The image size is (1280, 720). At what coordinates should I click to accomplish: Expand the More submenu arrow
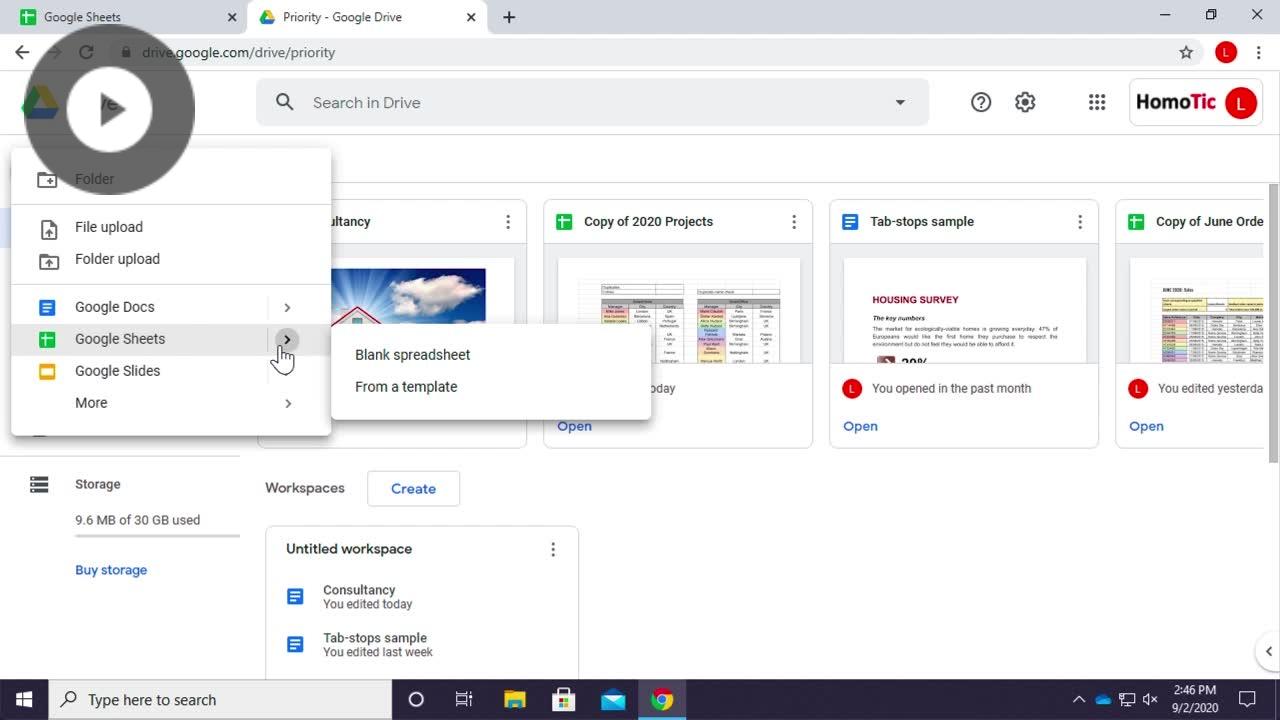(288, 403)
